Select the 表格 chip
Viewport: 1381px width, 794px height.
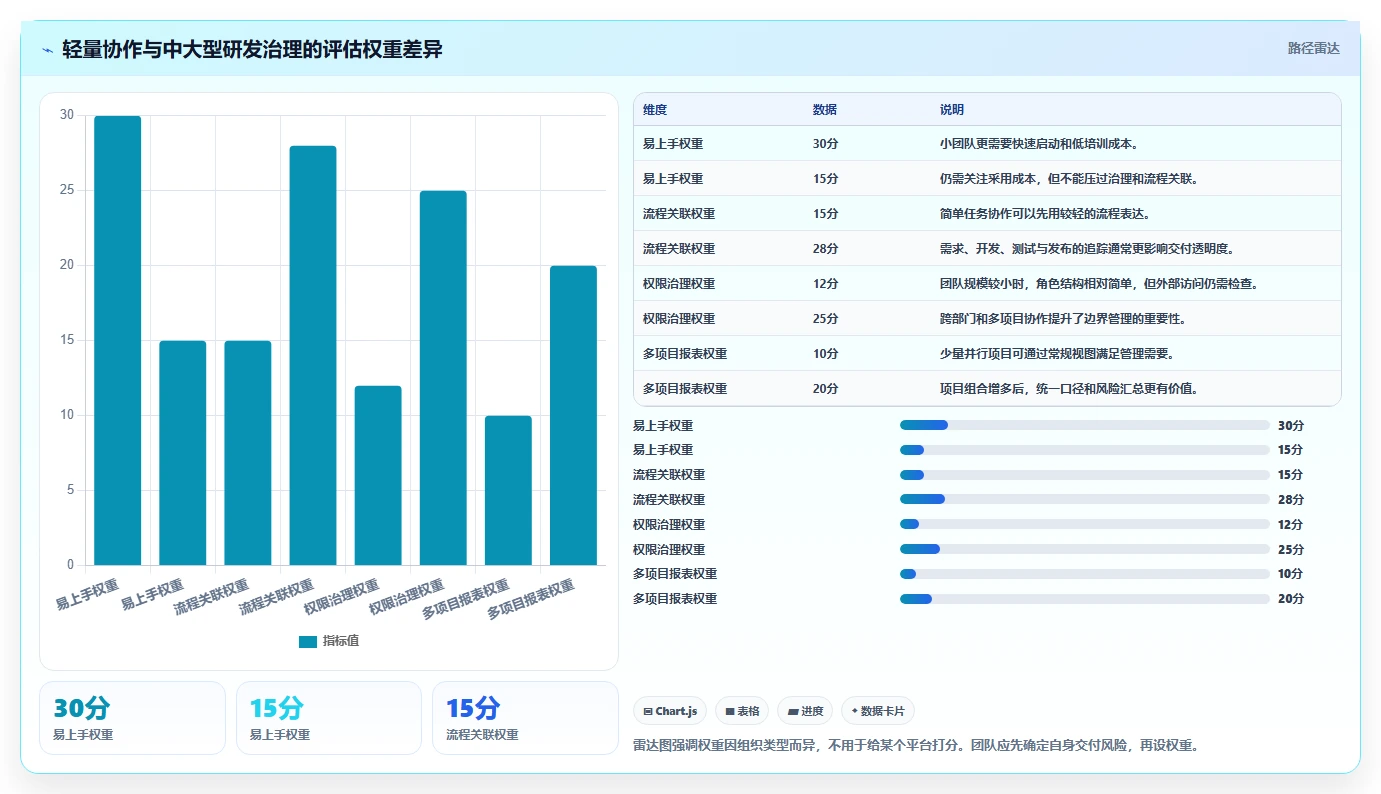coord(742,711)
